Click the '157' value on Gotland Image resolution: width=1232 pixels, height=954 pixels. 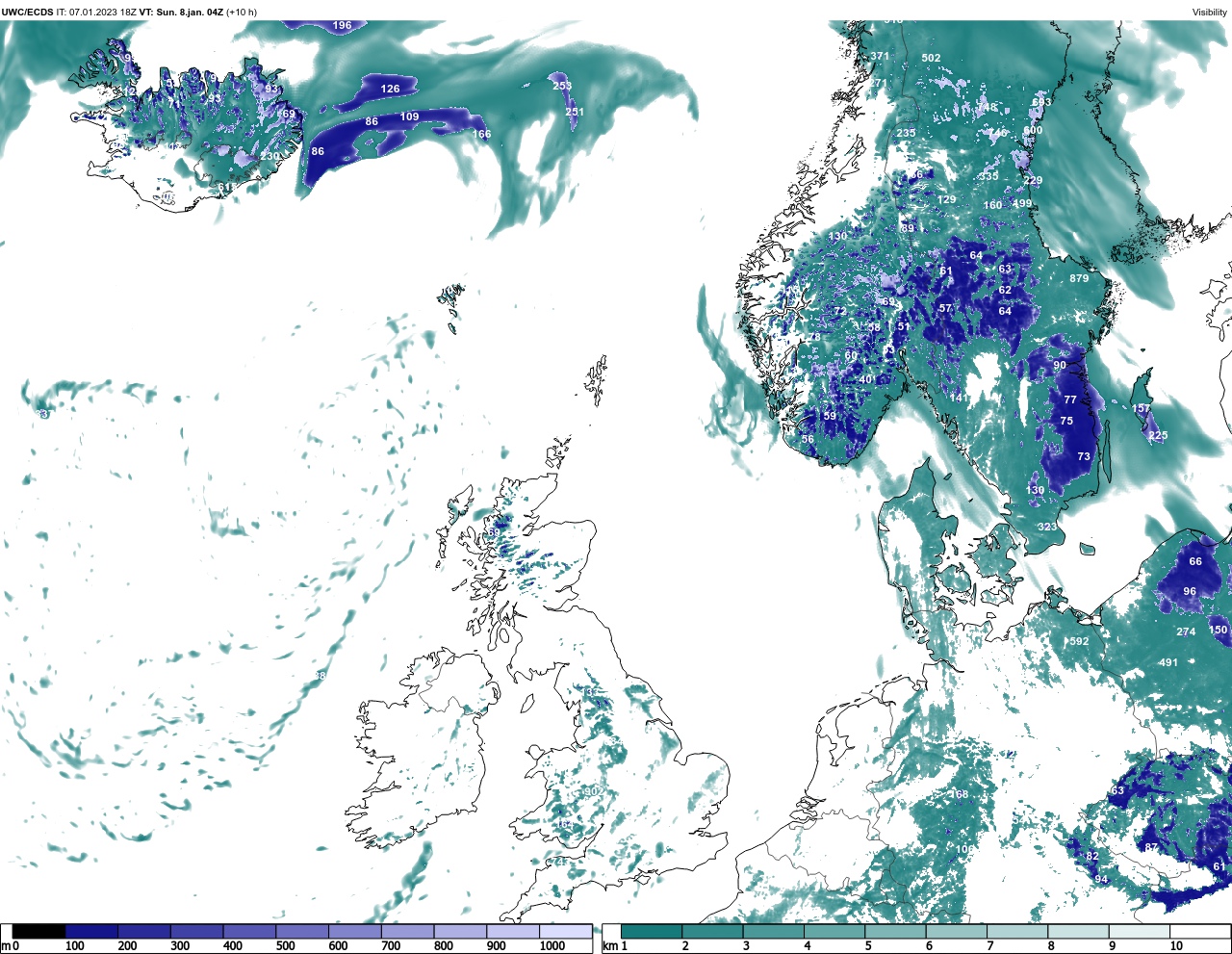pos(1141,408)
